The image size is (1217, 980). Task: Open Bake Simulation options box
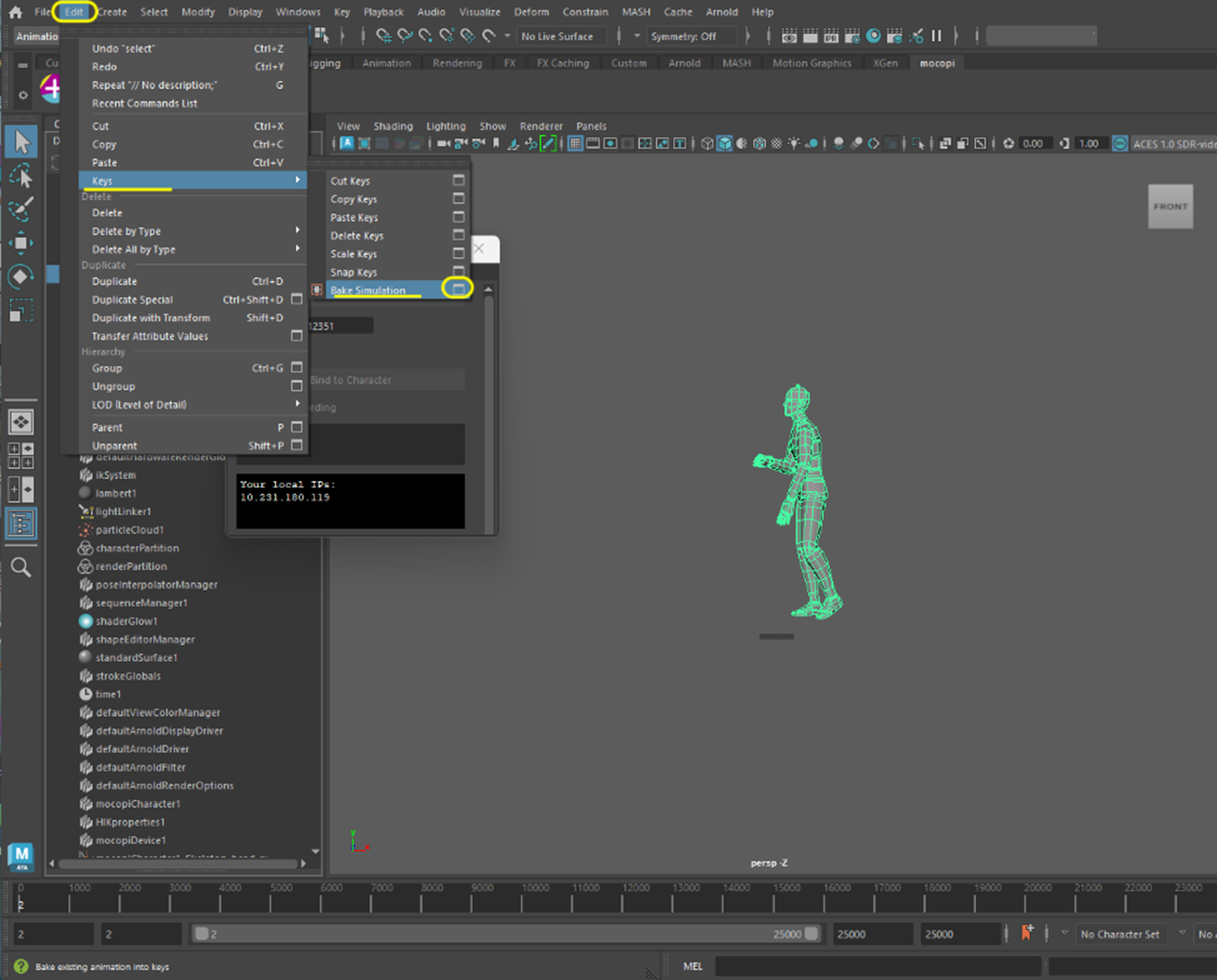click(458, 289)
